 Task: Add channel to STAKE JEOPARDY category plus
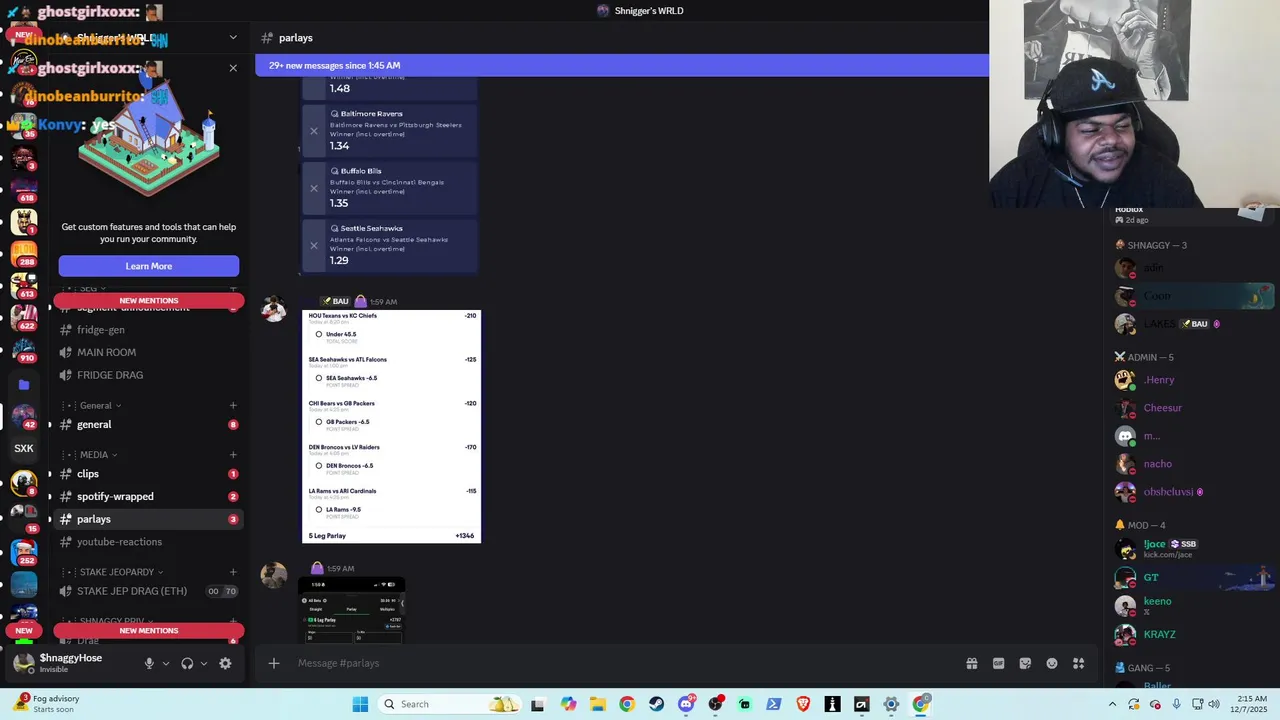[233, 572]
